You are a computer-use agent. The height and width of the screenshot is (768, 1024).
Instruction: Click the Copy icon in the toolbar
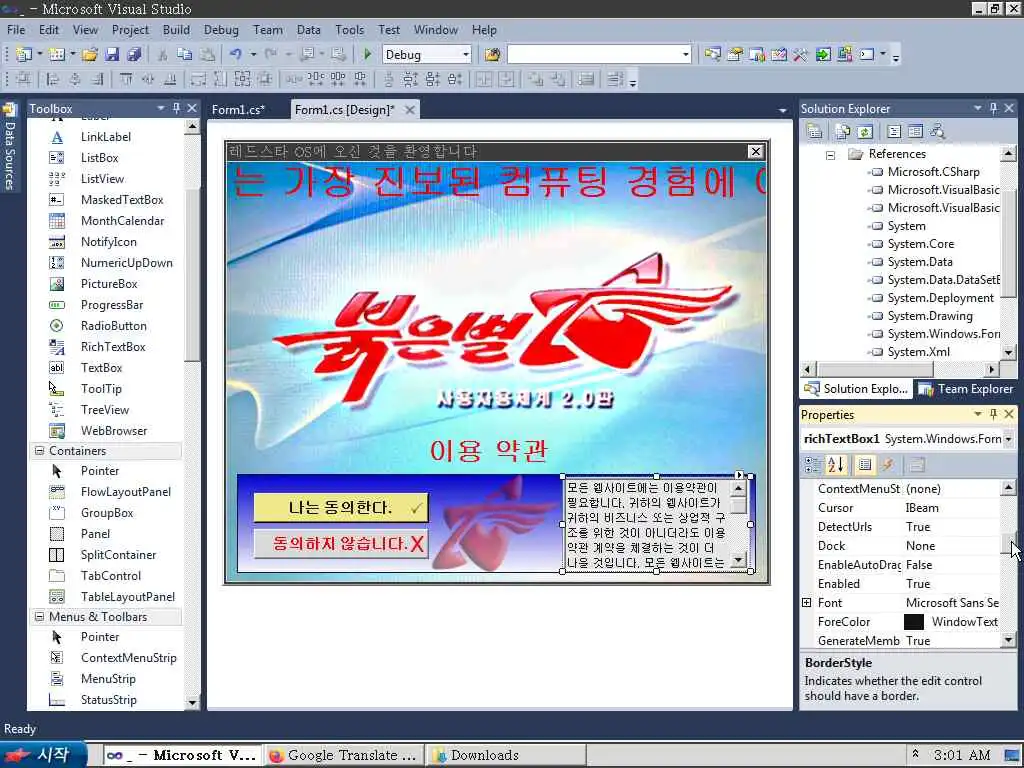coord(185,54)
